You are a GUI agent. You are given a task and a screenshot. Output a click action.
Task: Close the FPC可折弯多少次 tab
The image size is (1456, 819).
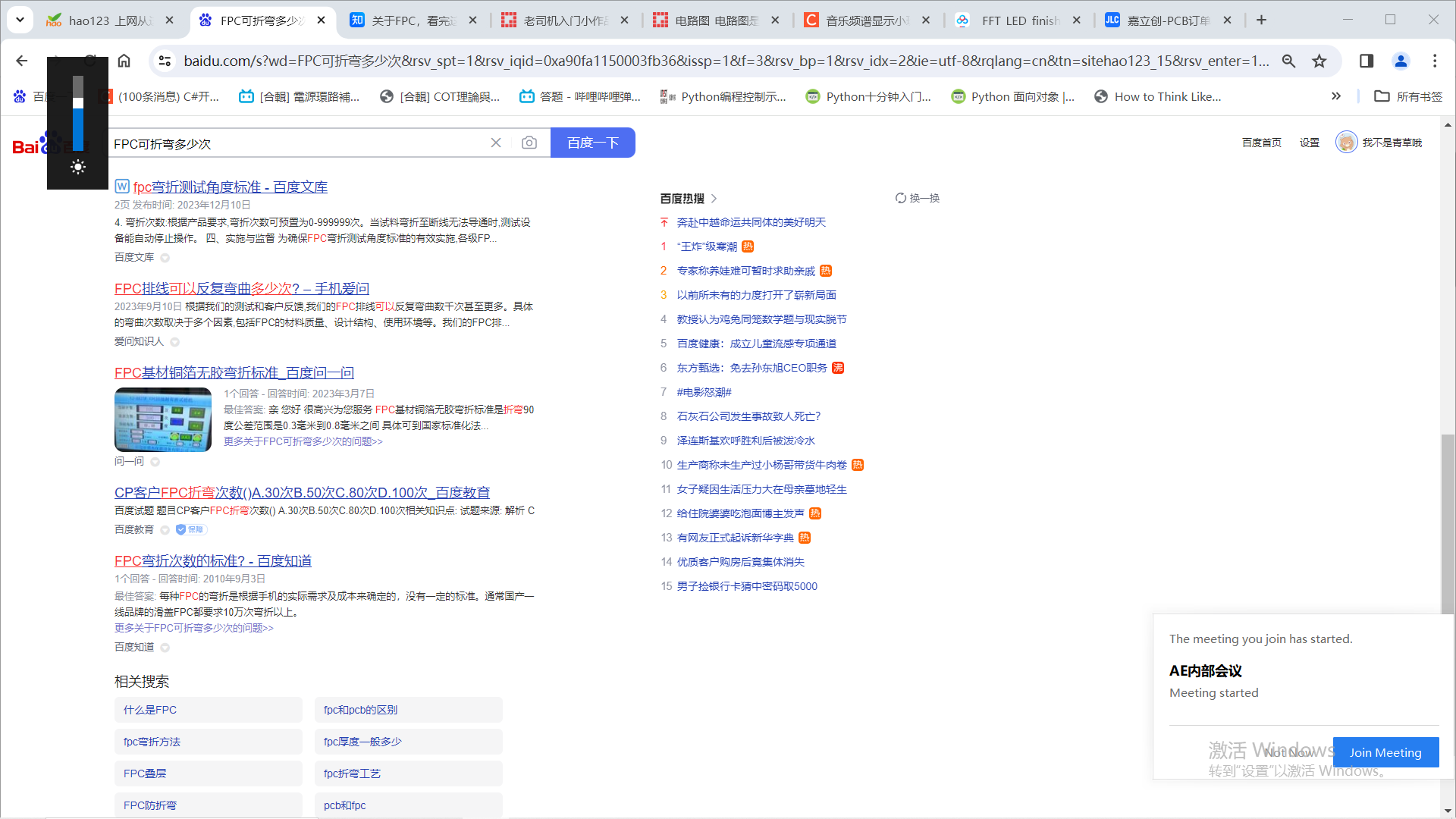click(321, 20)
